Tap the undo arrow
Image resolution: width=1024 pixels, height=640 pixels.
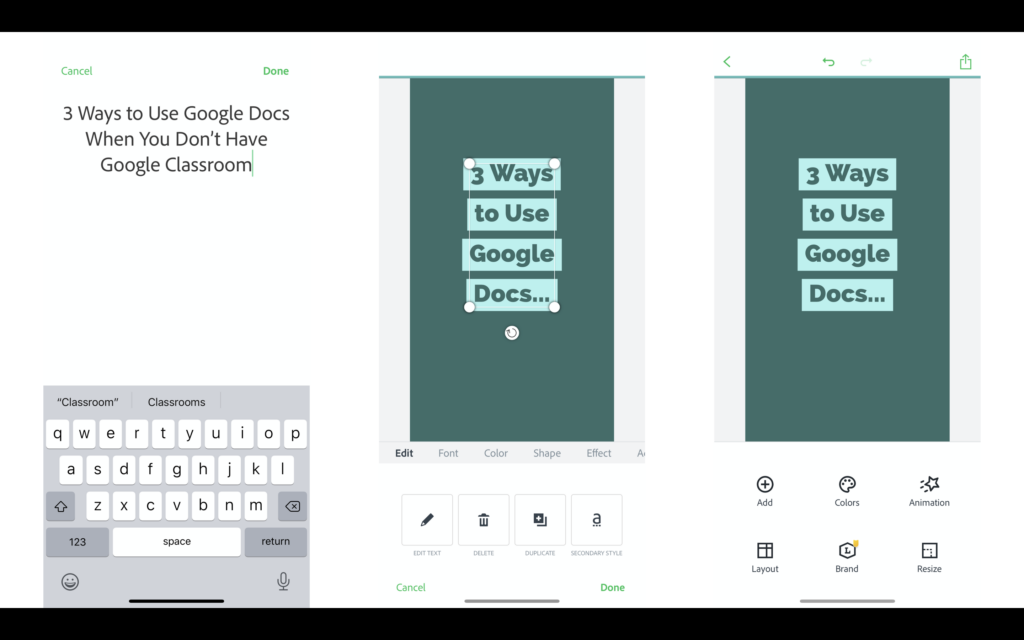point(828,62)
